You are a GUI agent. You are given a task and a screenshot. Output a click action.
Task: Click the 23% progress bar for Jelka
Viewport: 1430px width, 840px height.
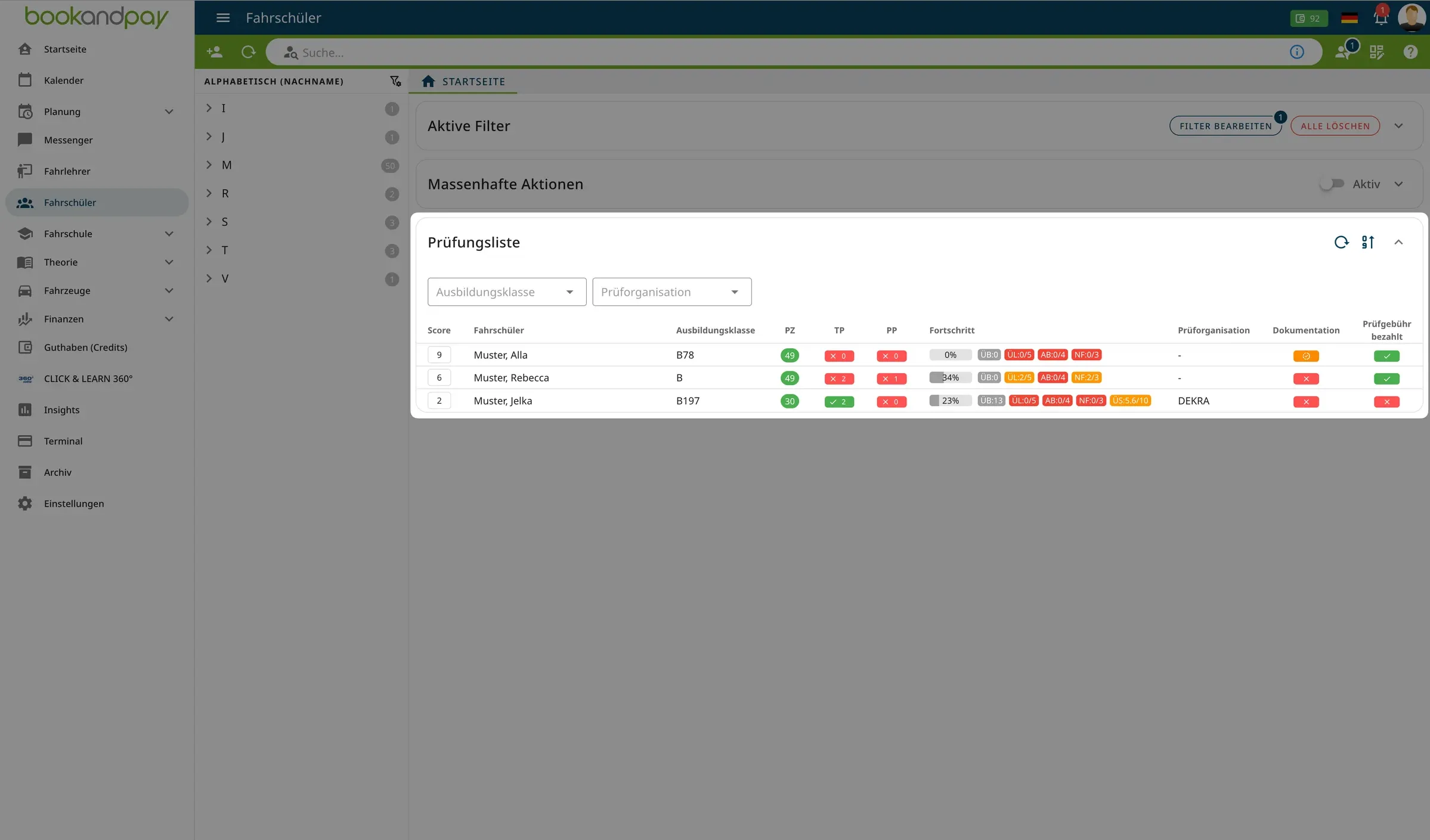pos(950,401)
